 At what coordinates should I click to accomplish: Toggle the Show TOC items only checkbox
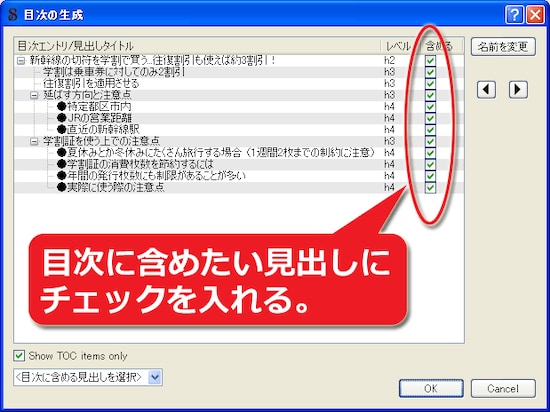coord(19,356)
